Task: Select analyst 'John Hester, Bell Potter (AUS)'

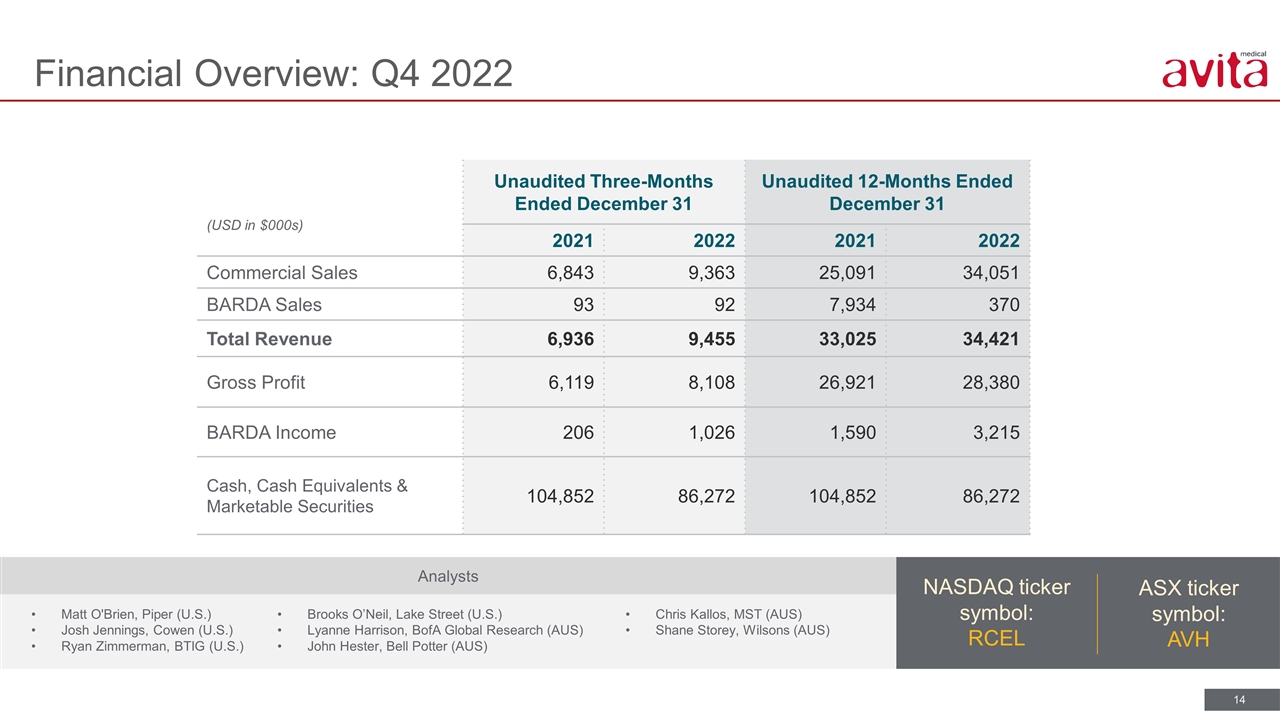Action: pyautogui.click(x=397, y=646)
